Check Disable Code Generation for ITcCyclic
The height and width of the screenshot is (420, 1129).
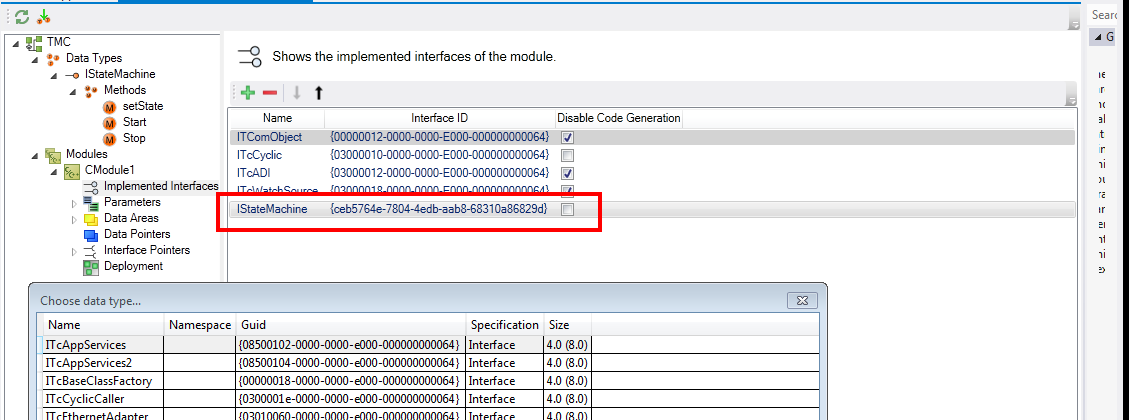coord(567,155)
